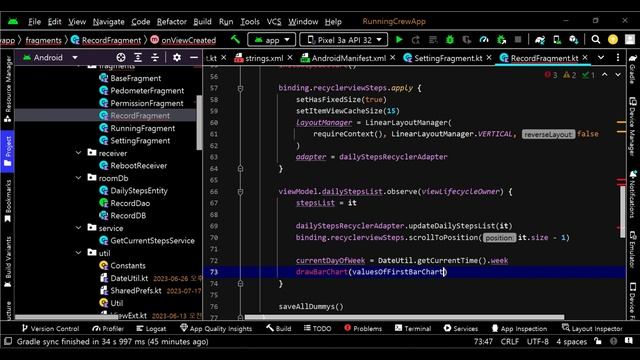Open Resource Manager side panel

[x=7, y=89]
